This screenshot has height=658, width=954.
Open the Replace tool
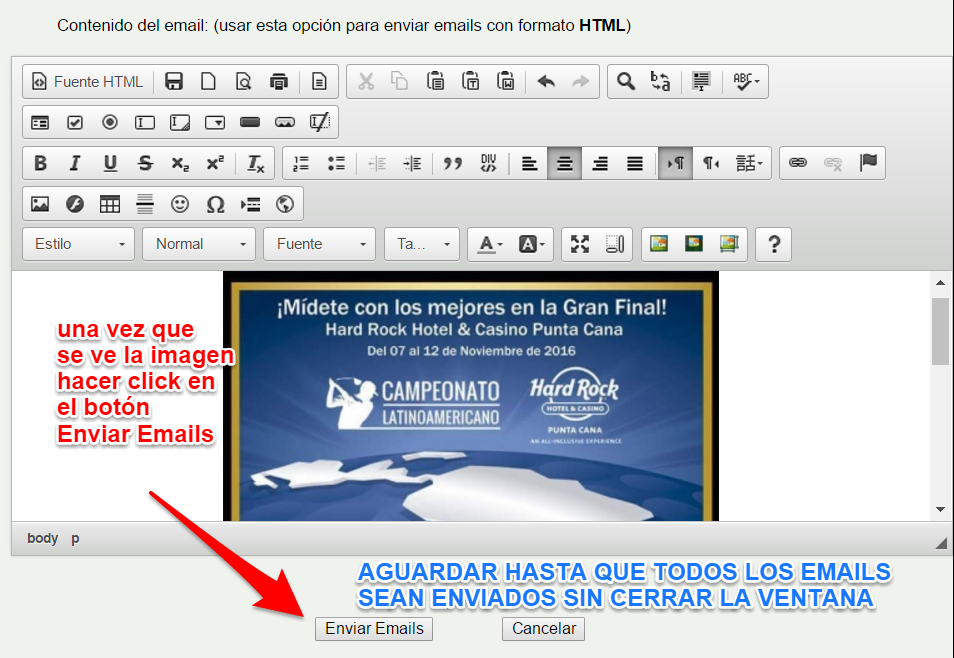coord(661,82)
